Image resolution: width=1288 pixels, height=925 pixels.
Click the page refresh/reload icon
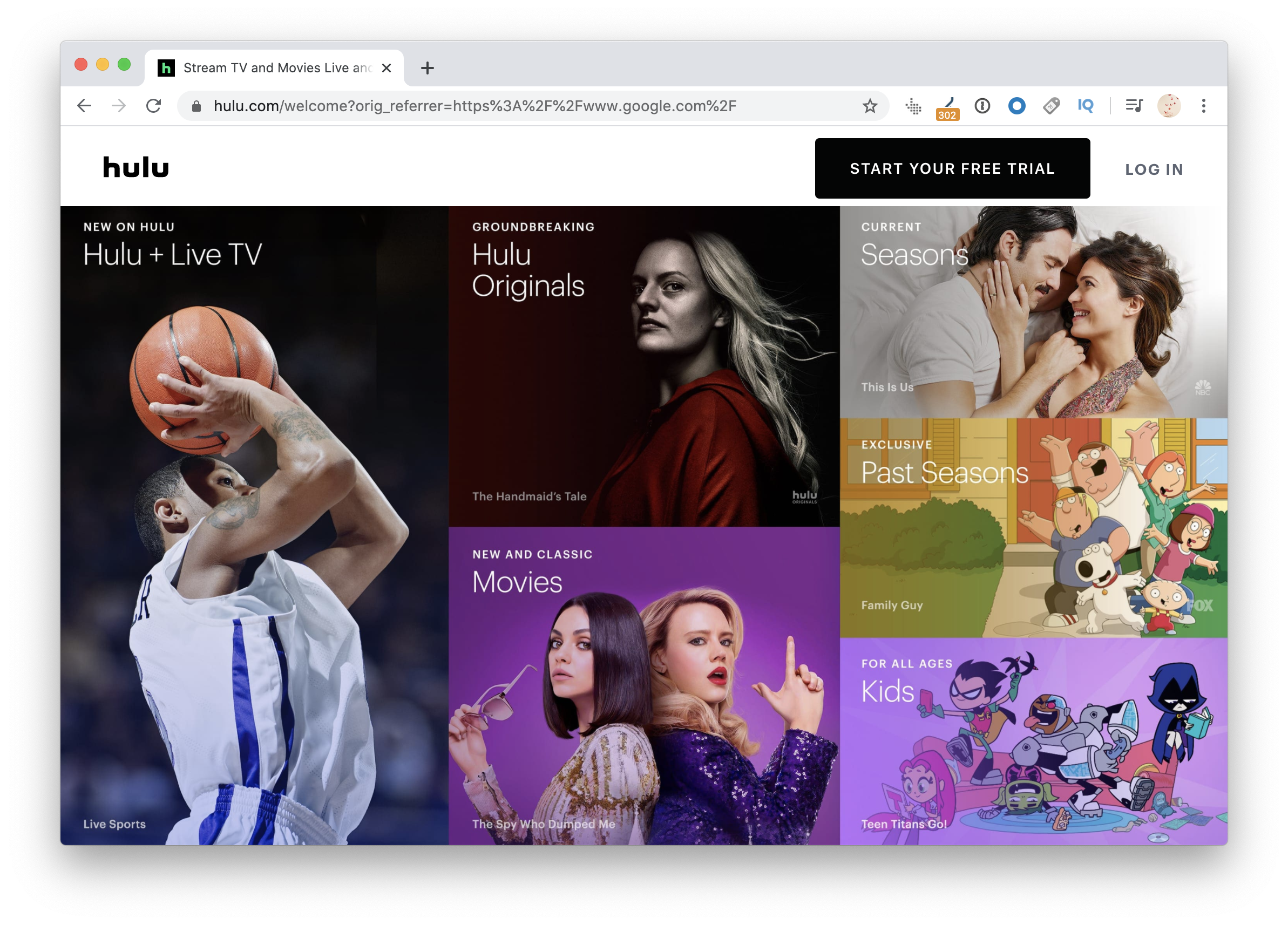click(156, 106)
